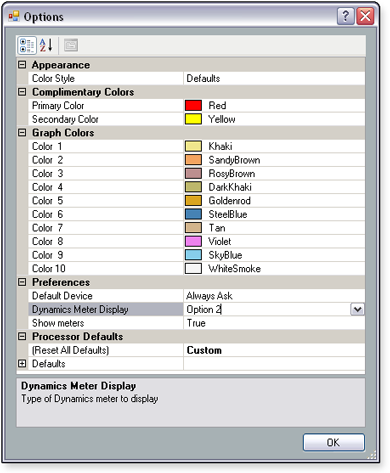Select the SteelBlue swatch for Color 6

193,214
